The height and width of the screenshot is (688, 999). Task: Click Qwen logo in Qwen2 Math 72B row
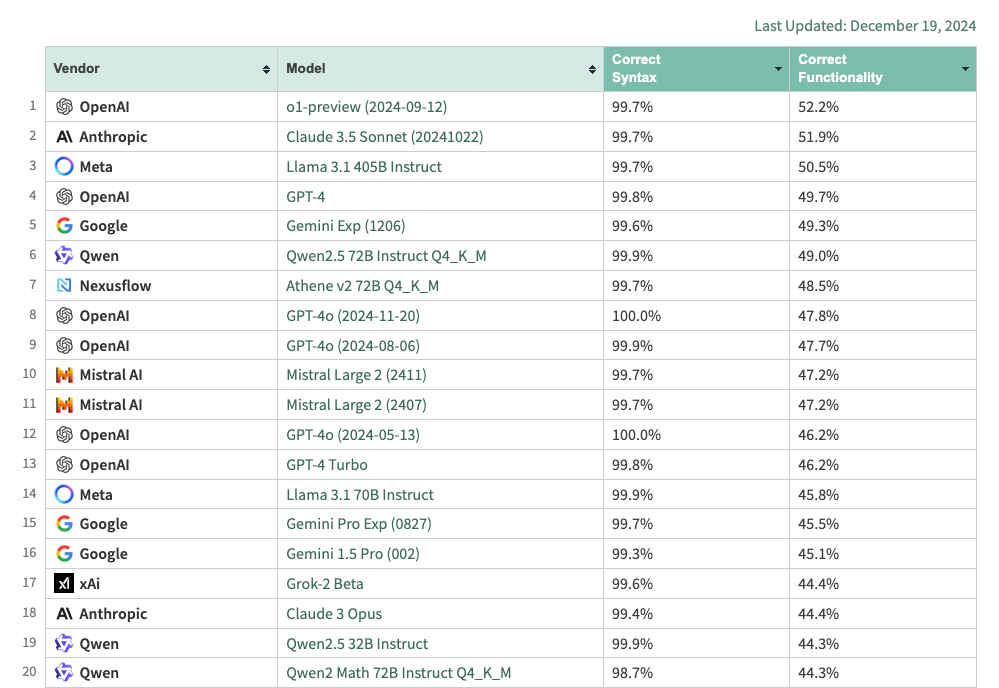click(64, 673)
